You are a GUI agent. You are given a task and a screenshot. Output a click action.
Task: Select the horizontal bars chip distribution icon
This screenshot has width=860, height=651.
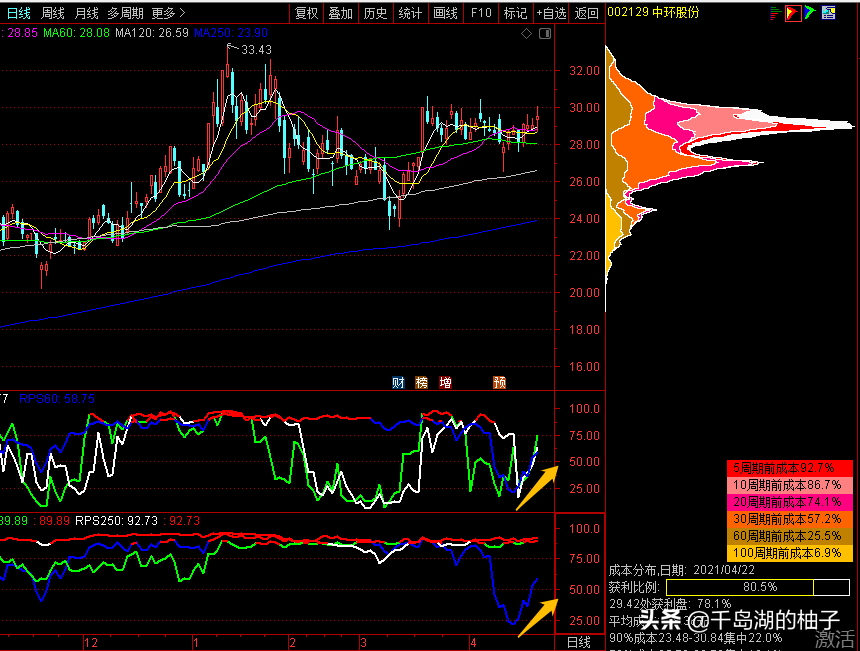coord(775,13)
